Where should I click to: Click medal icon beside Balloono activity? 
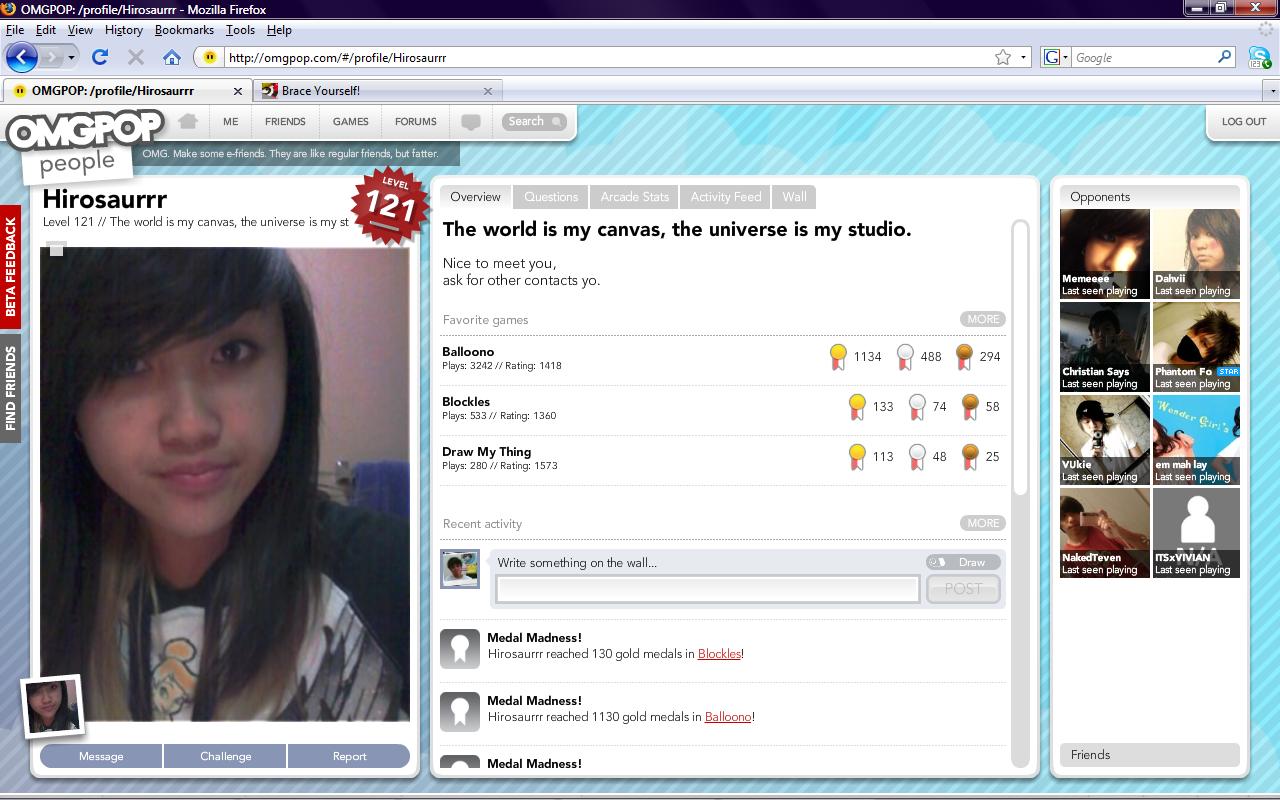click(x=460, y=712)
